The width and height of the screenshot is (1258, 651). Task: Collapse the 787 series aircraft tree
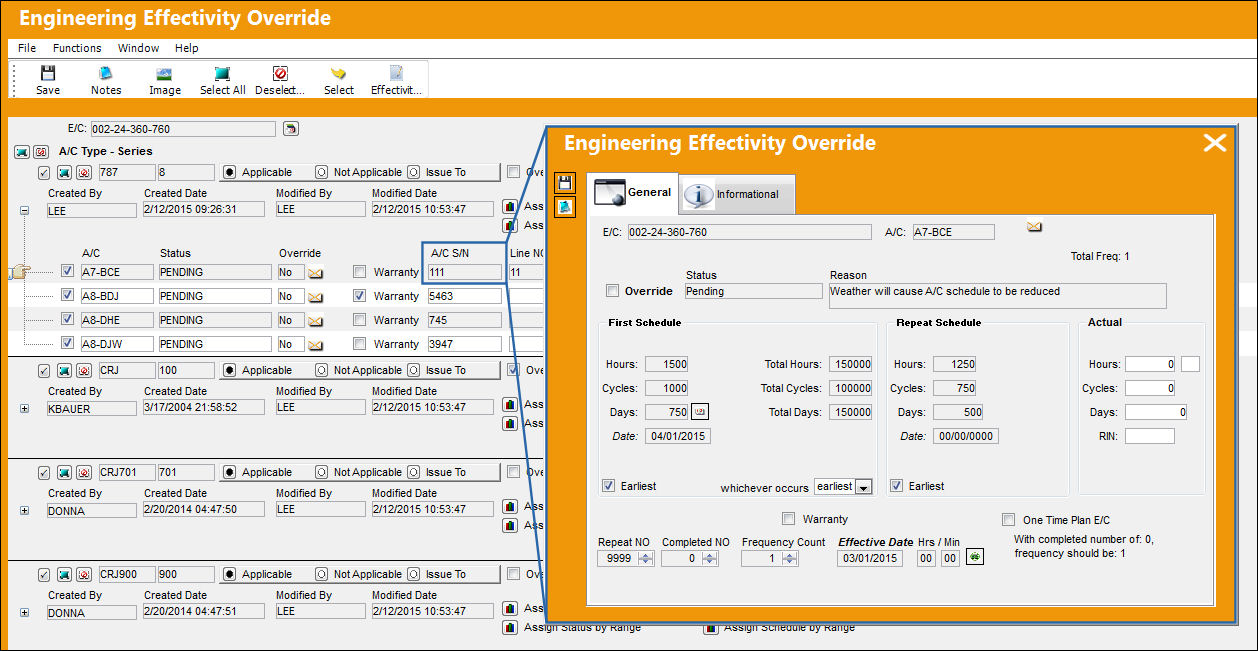[24, 211]
